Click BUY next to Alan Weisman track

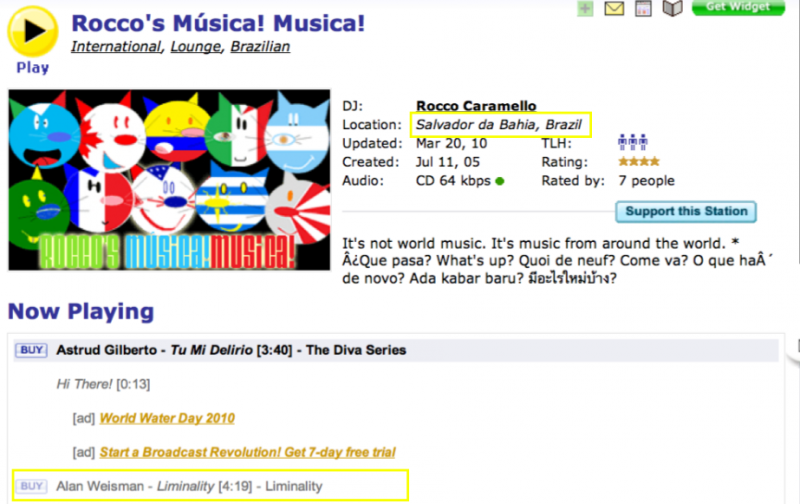[x=32, y=486]
